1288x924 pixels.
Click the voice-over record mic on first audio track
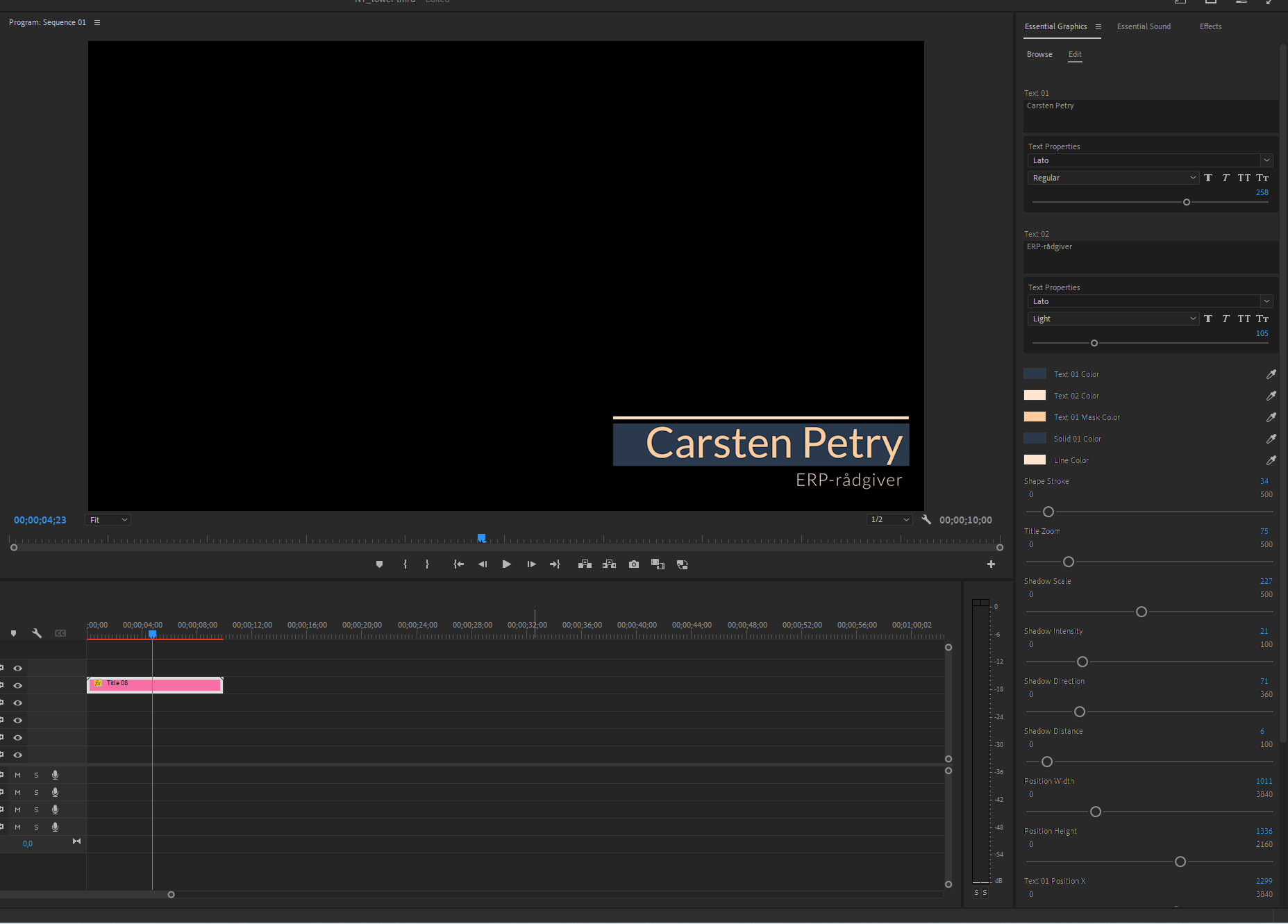55,775
